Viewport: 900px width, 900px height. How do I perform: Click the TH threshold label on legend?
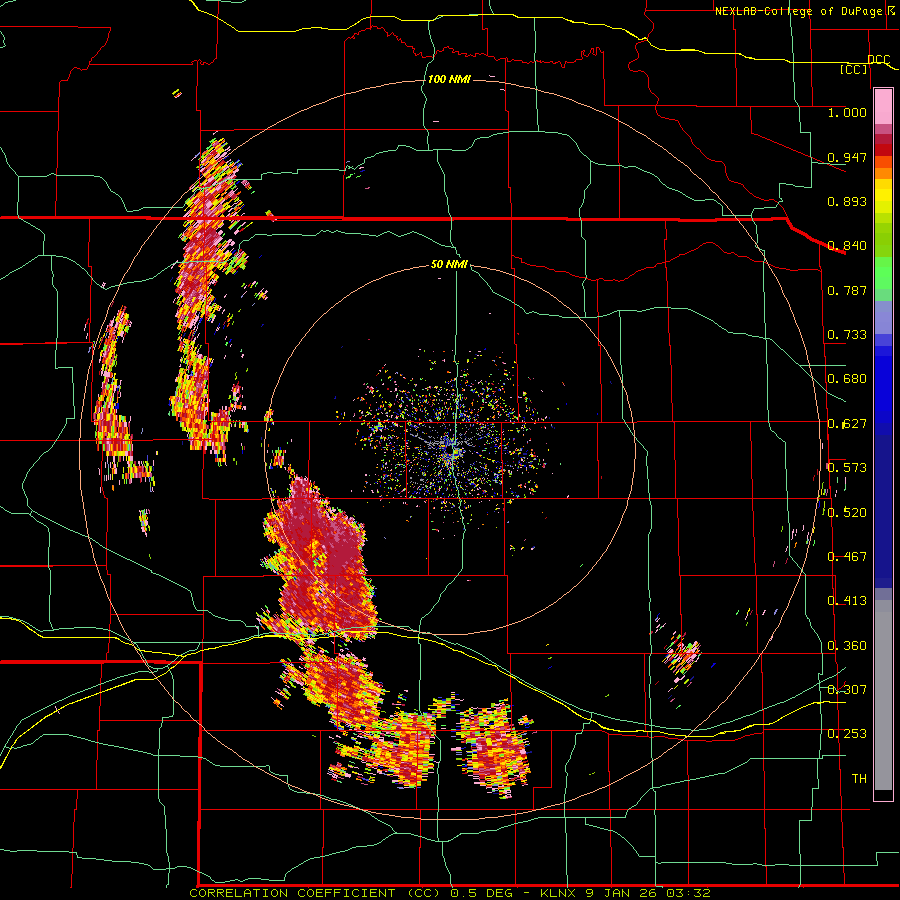tap(859, 778)
